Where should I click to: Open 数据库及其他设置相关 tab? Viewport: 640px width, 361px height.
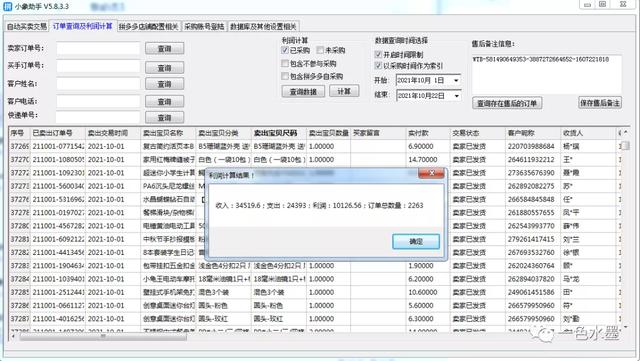tap(263, 27)
